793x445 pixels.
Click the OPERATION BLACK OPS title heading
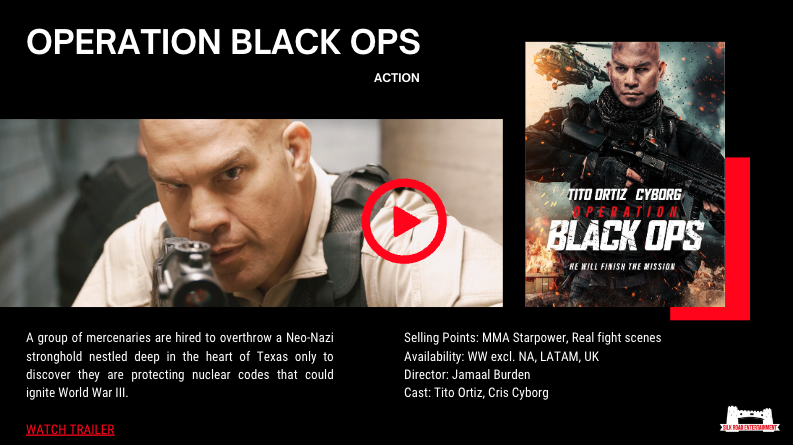click(x=223, y=41)
